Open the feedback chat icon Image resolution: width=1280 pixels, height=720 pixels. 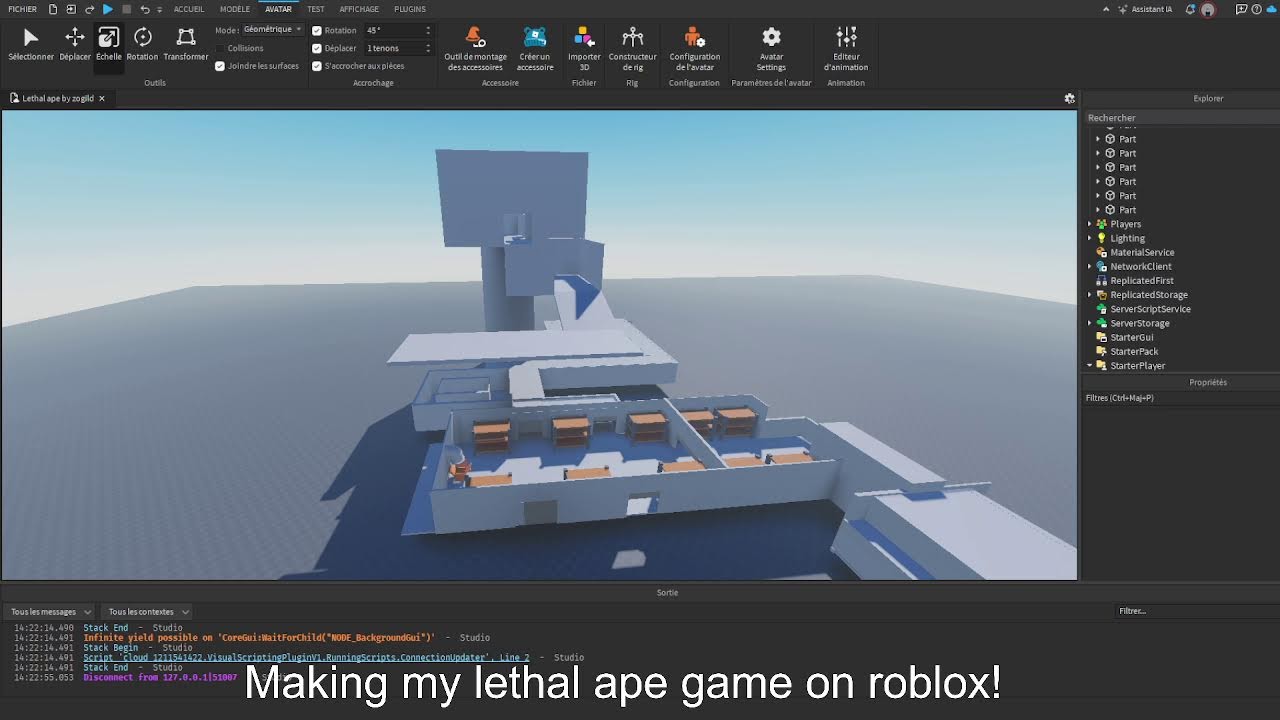1242,9
